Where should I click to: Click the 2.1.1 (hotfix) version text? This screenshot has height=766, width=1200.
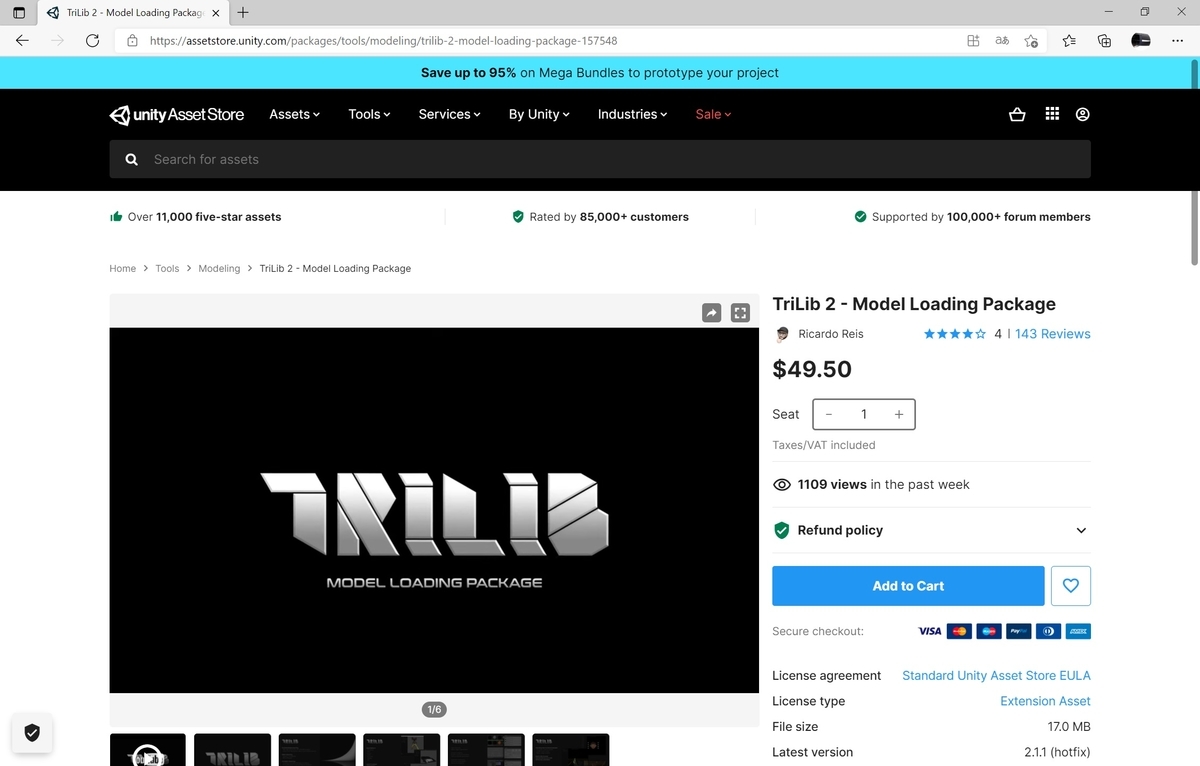(1057, 752)
